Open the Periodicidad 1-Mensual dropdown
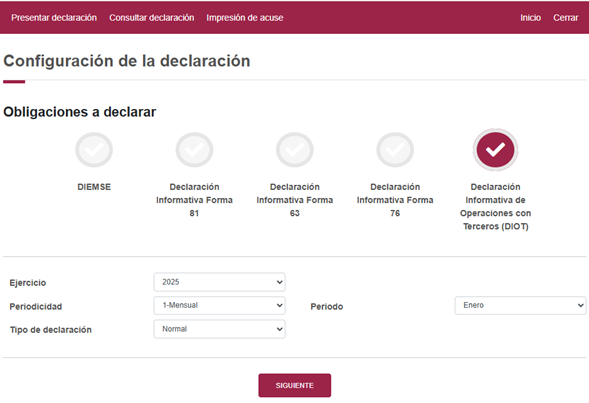589x403 pixels. [x=219, y=305]
